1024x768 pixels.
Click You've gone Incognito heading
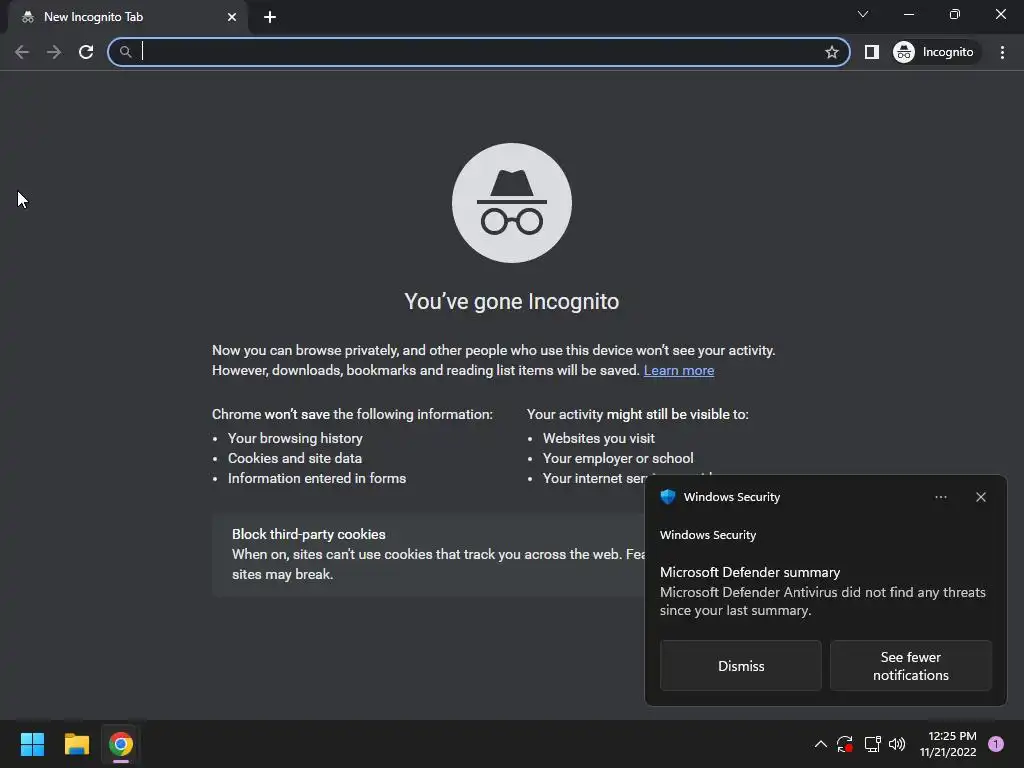511,302
